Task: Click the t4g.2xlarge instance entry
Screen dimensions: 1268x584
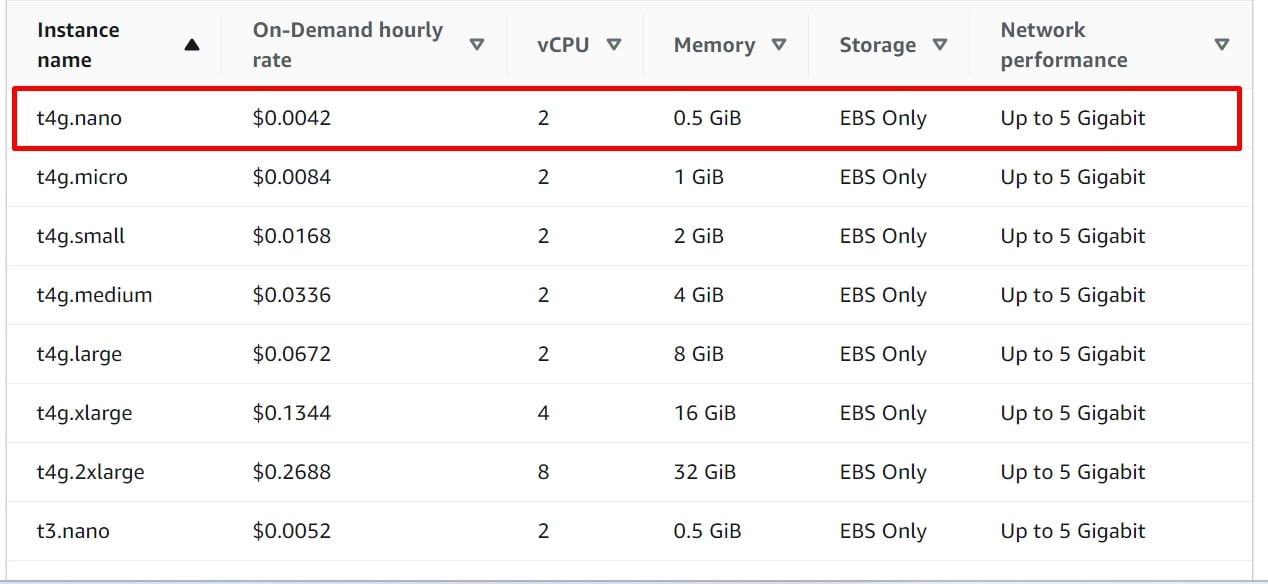Action: (92, 472)
